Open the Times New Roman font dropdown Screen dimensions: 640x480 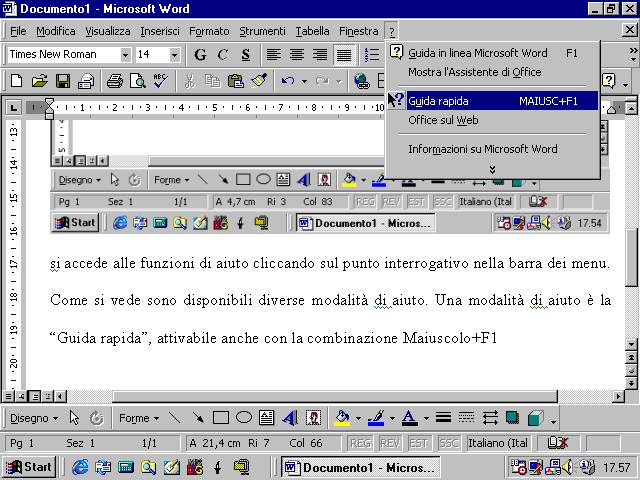coord(126,55)
